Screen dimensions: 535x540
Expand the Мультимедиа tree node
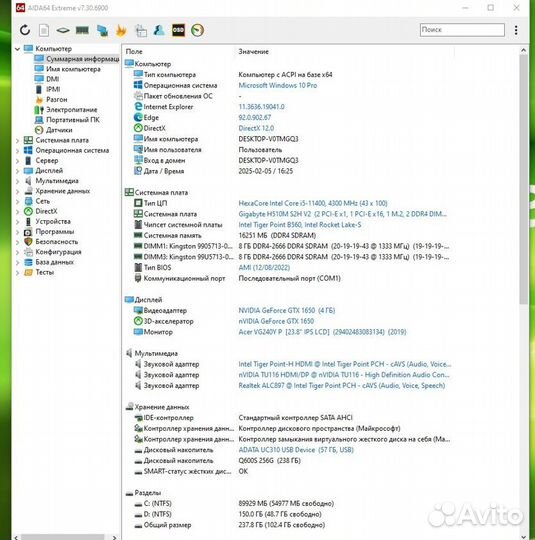(18, 181)
